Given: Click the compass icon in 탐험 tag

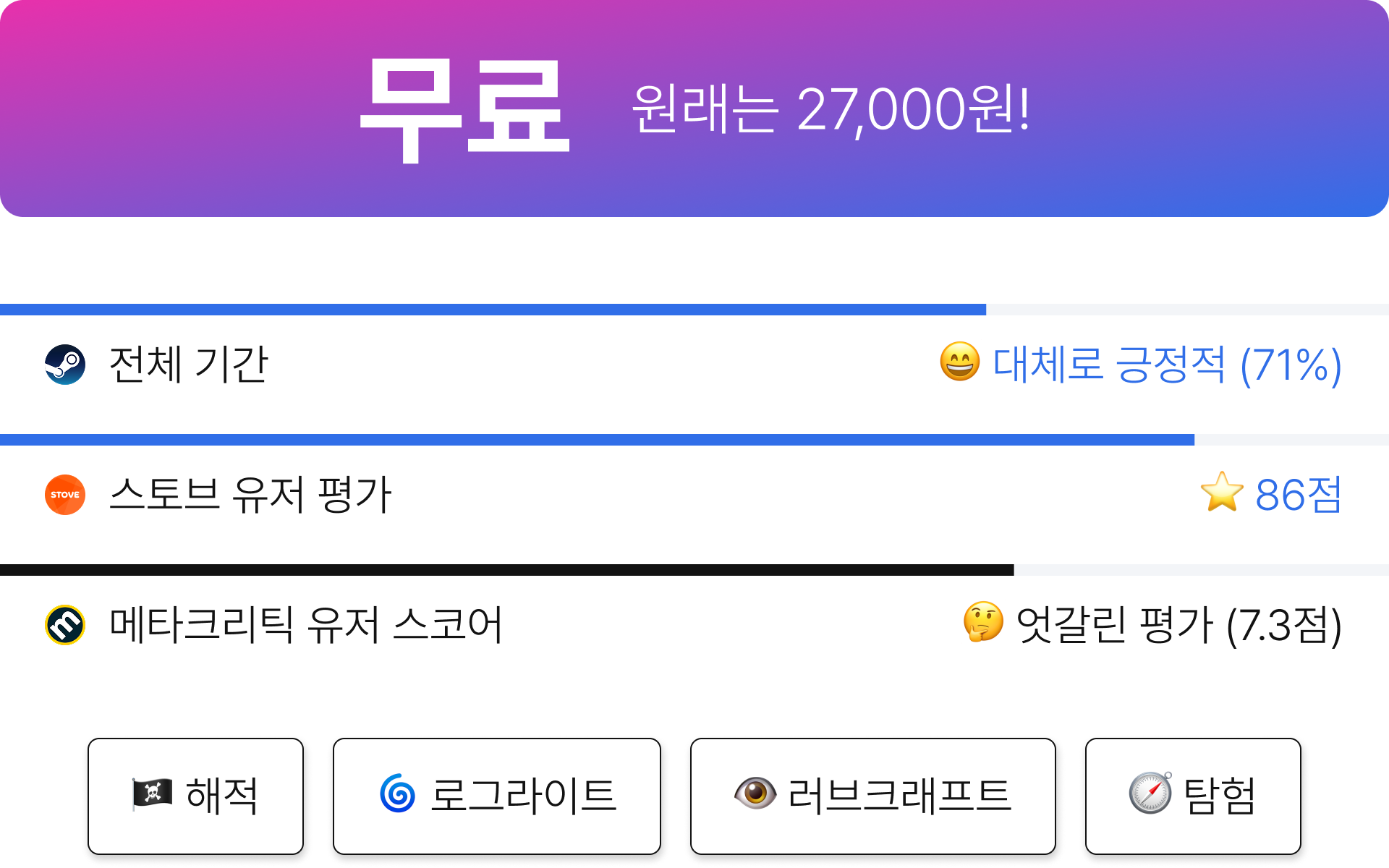Looking at the screenshot, I should [1151, 793].
